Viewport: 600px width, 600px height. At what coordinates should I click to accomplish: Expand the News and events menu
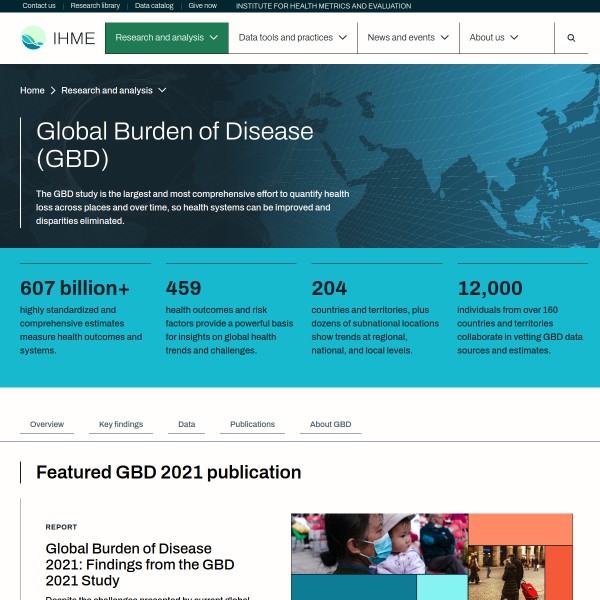tap(408, 38)
